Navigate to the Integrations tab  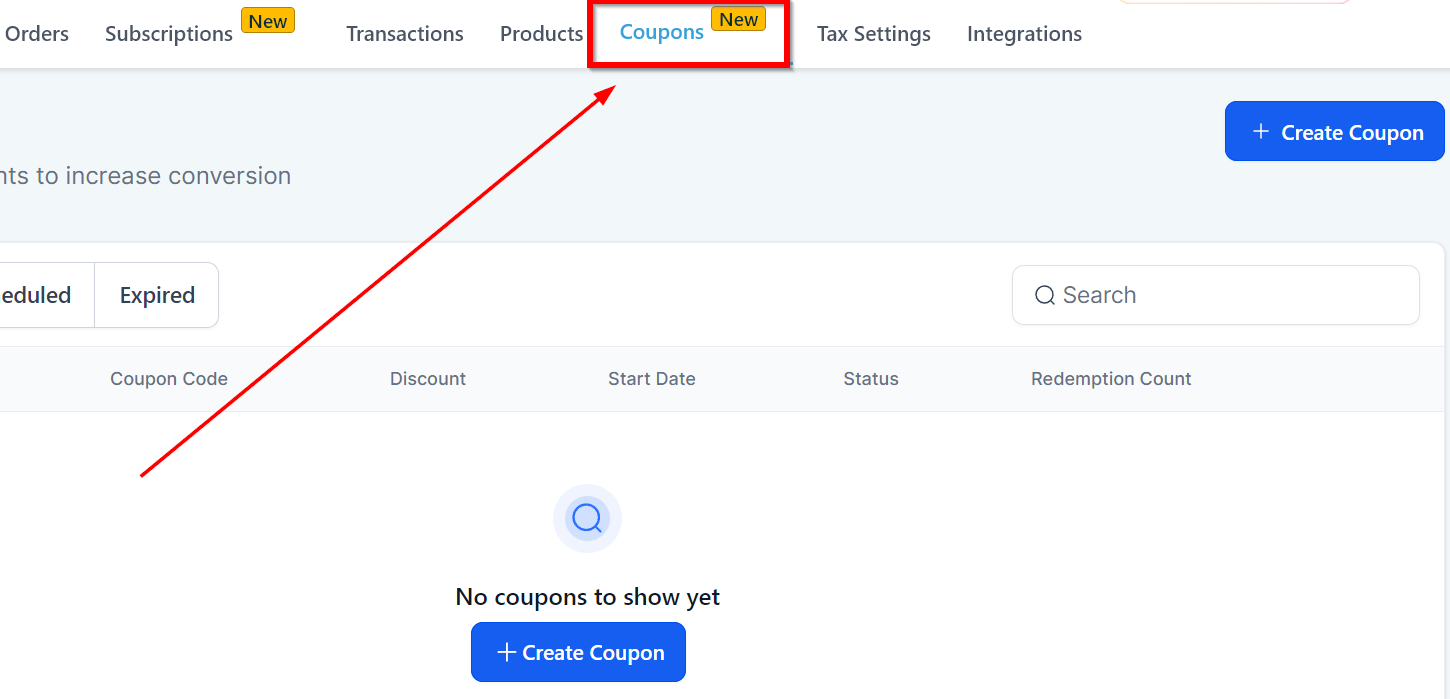pyautogui.click(x=1024, y=34)
